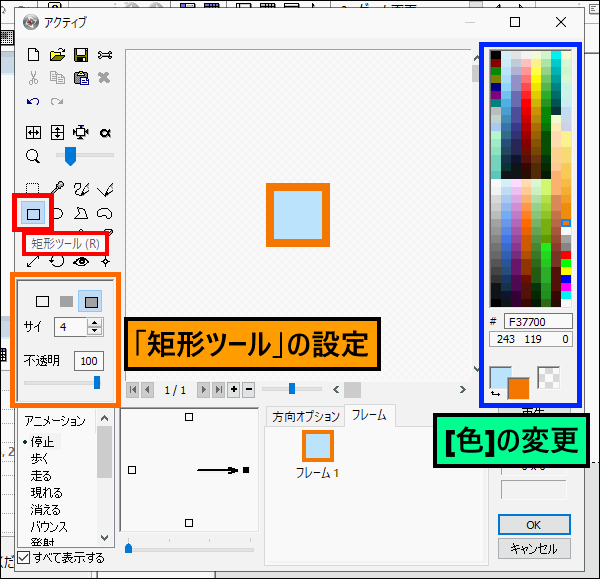
Task: Open a file with the folder icon
Action: point(57,55)
